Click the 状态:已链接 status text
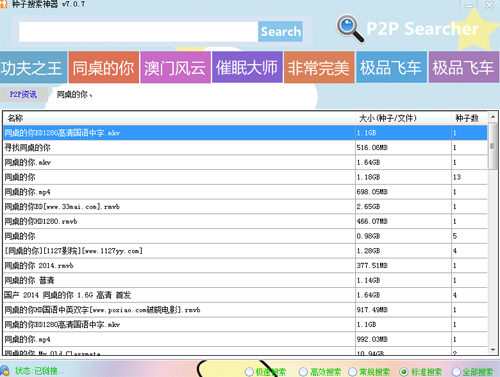The image size is (500, 377). click(39, 371)
